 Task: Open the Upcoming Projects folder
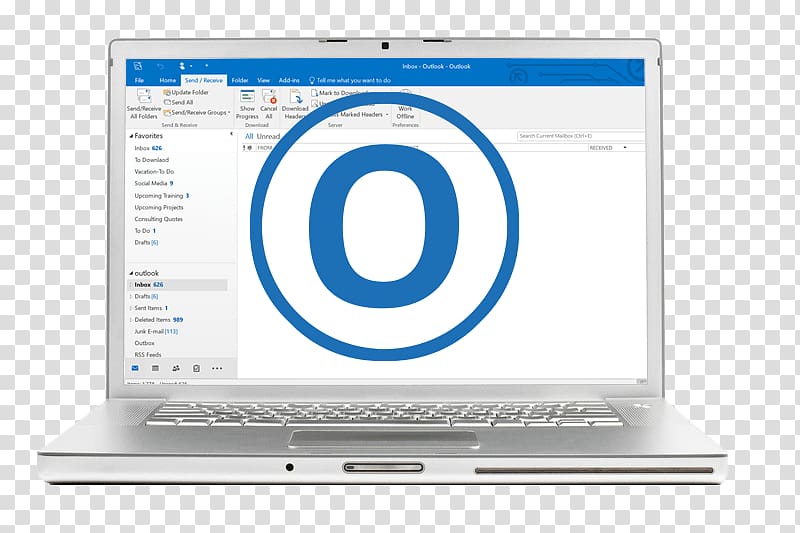coord(159,208)
